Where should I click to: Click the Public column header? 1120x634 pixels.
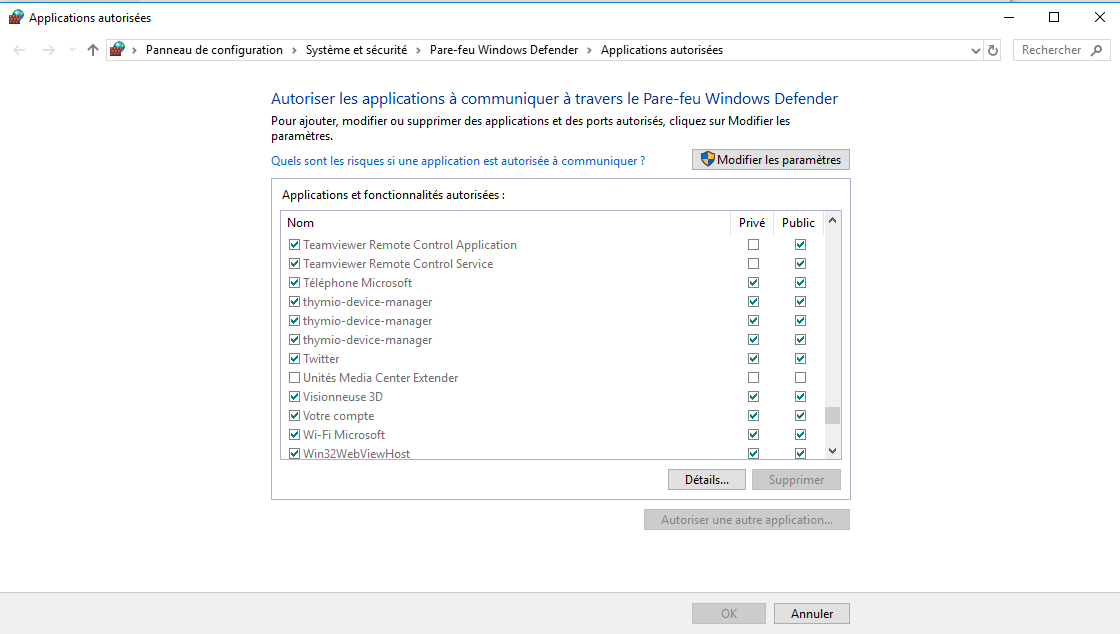(799, 223)
